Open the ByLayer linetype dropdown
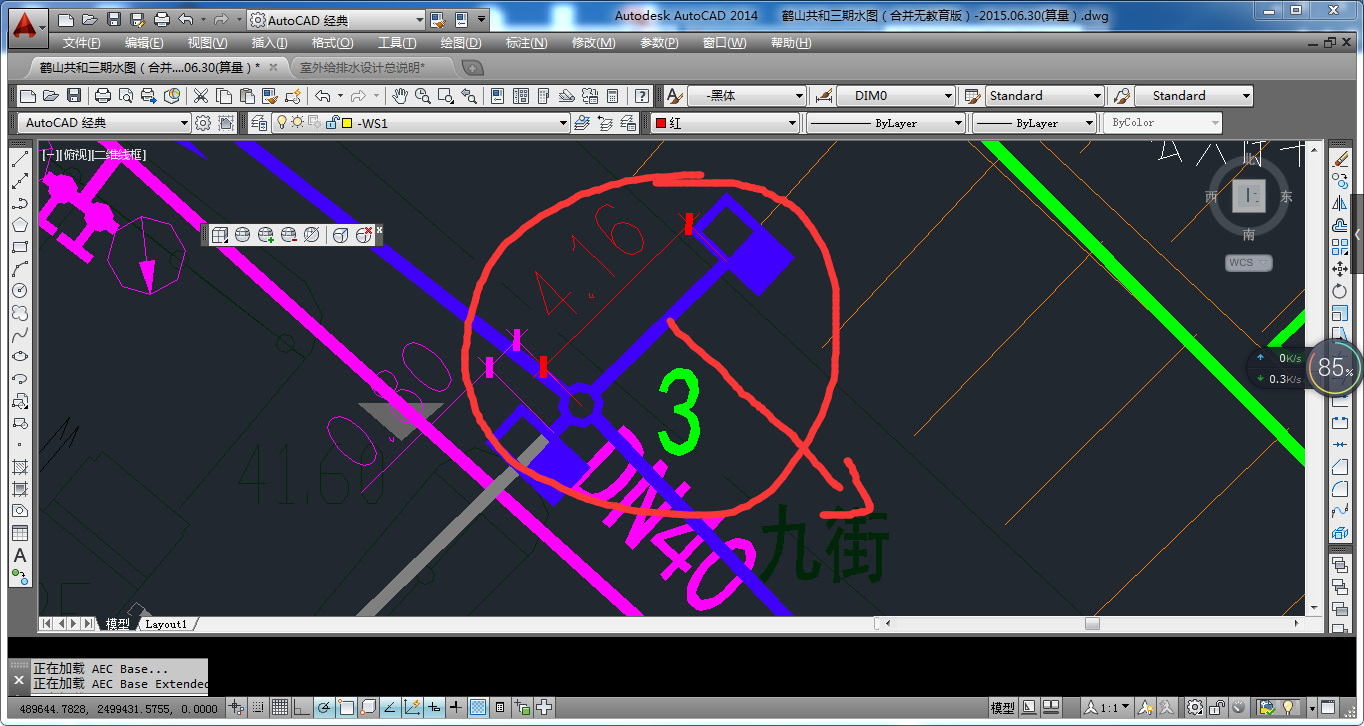 click(x=886, y=123)
